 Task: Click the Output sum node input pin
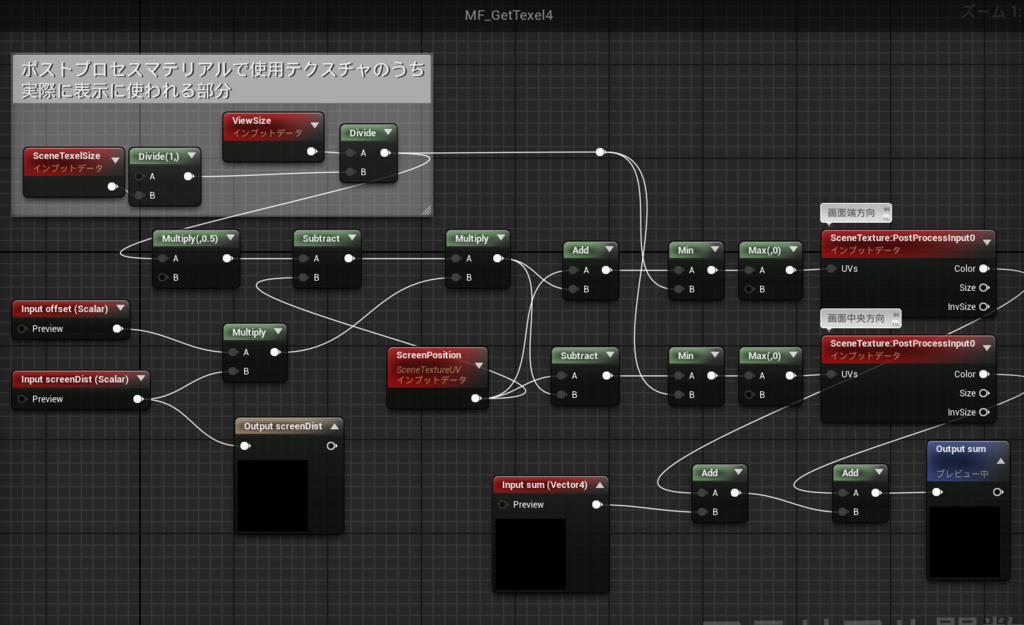point(937,492)
